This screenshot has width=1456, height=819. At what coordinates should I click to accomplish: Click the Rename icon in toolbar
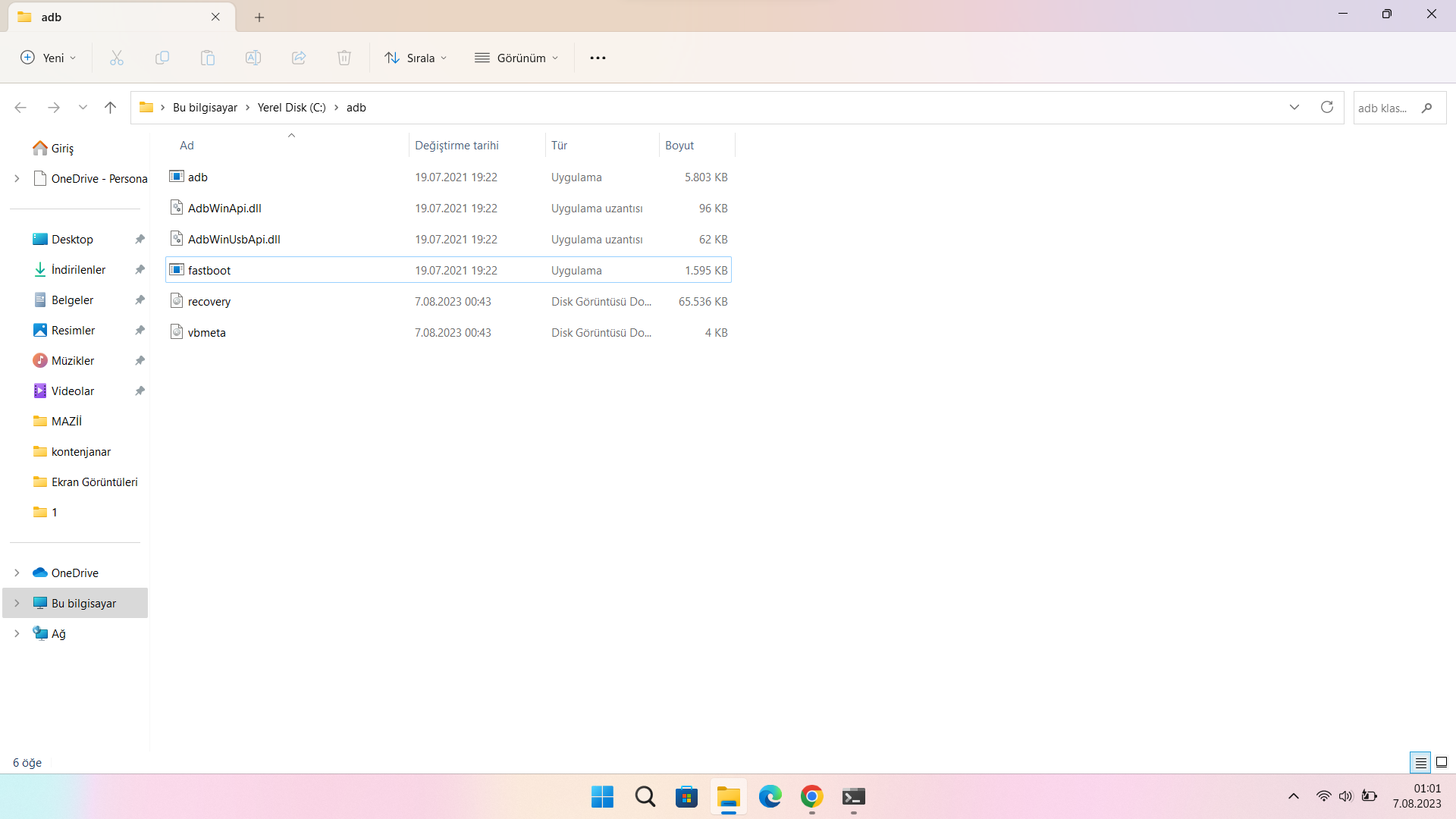(253, 58)
